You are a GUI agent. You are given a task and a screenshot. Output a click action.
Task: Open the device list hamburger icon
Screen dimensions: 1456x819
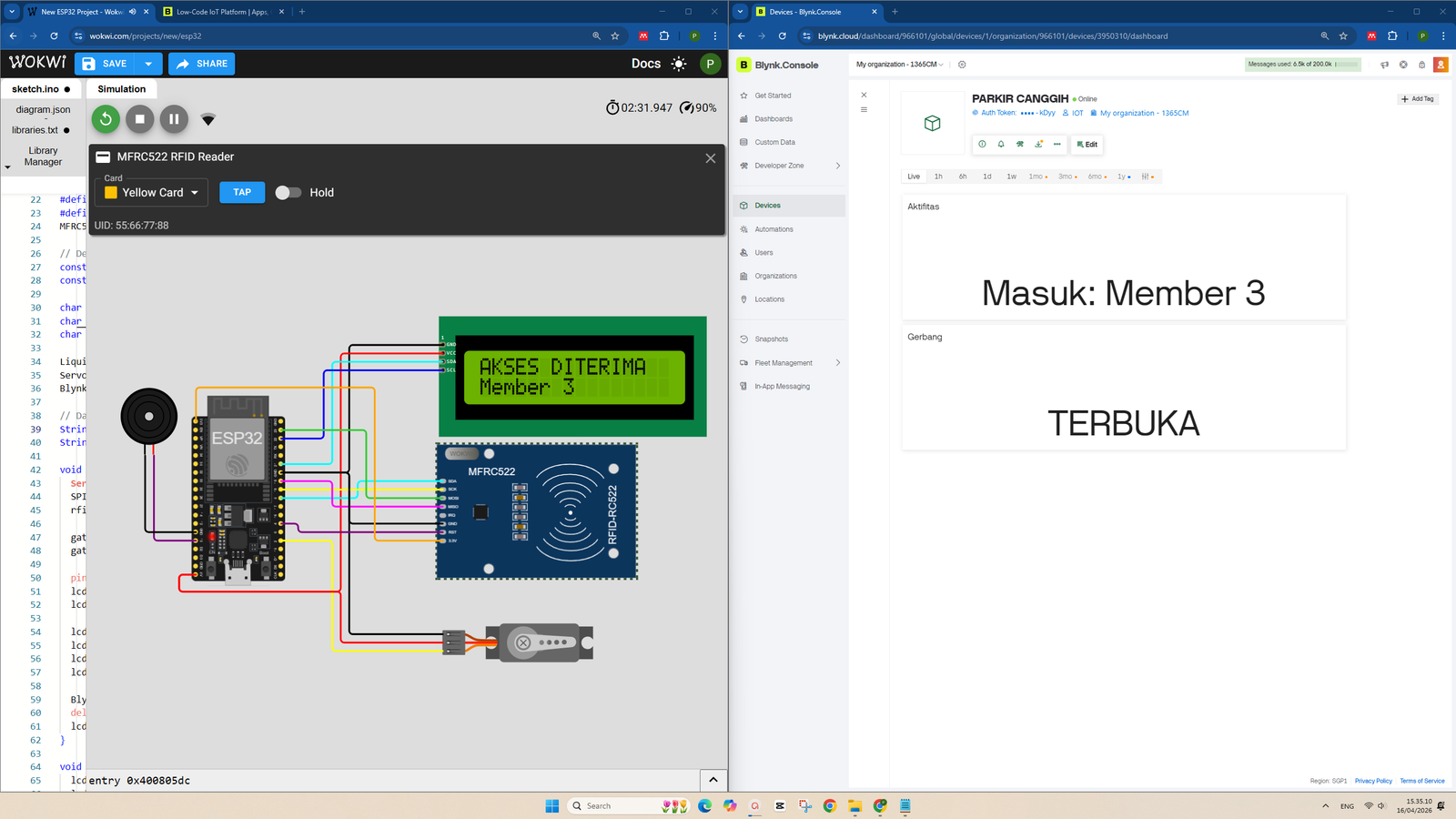pyautogui.click(x=864, y=109)
